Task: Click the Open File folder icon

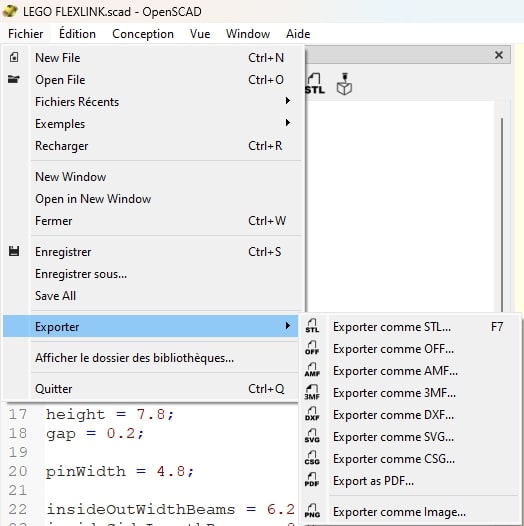Action: point(14,79)
